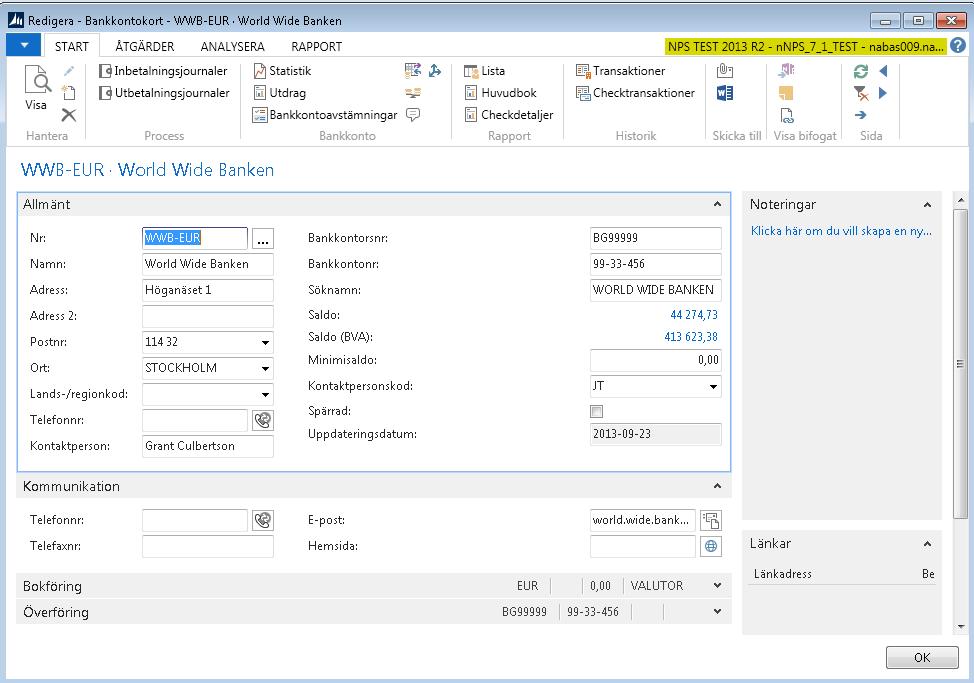Click the OneNote icon in Visa bifogat
The image size is (974, 683).
(786, 71)
